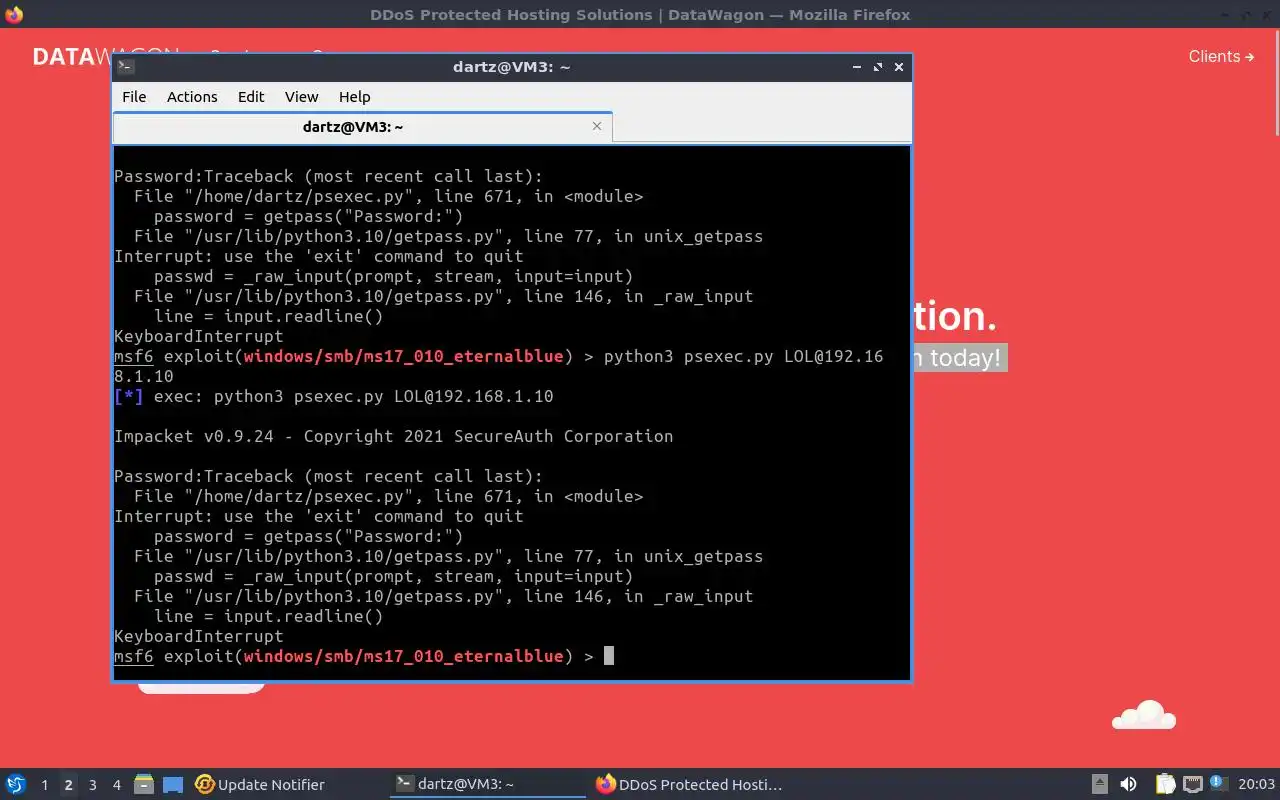Click the DataWagon logo in Firefox page

coord(72,57)
